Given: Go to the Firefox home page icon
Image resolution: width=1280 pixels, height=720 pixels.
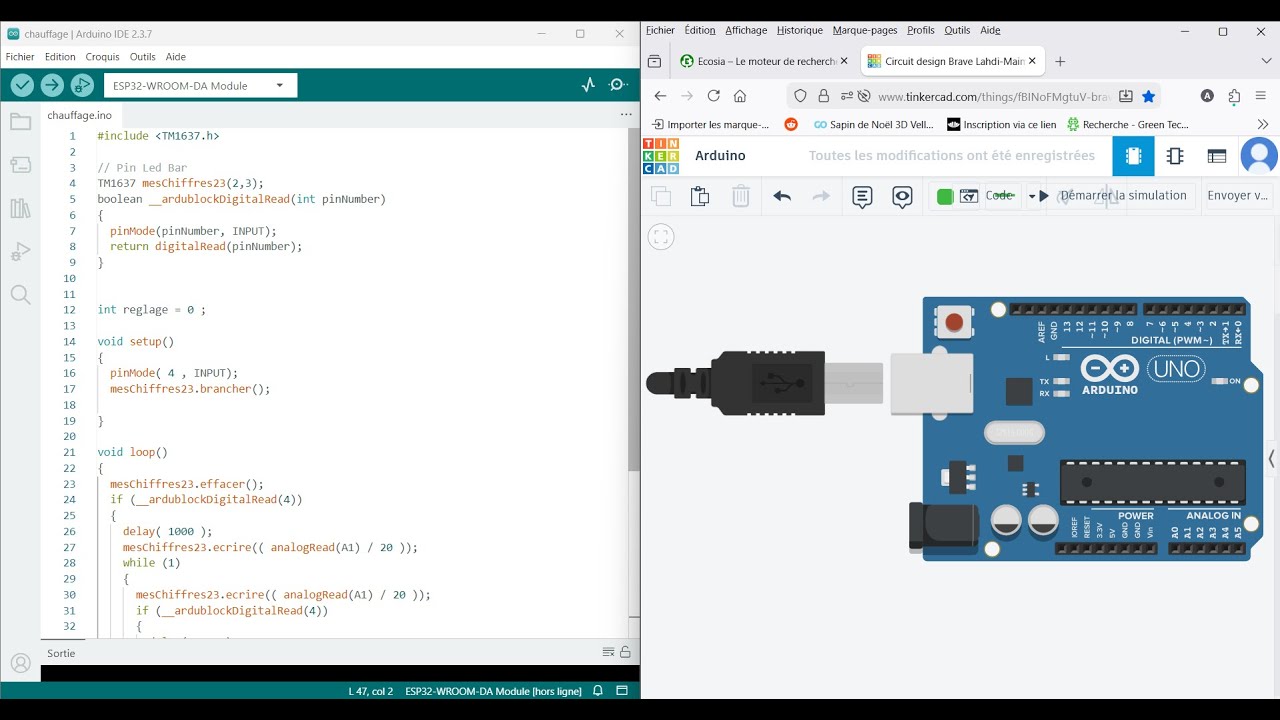Looking at the screenshot, I should [740, 96].
